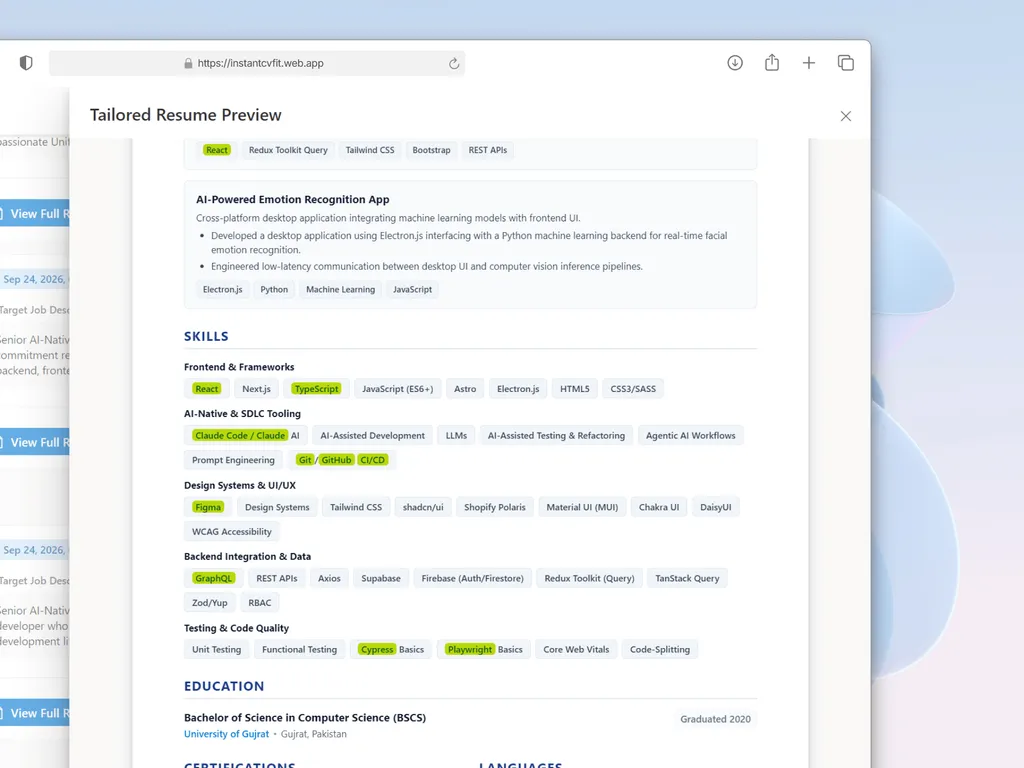Select the Redux Toolkit Query tag
Screen dimensions: 1024x768
click(x=288, y=150)
